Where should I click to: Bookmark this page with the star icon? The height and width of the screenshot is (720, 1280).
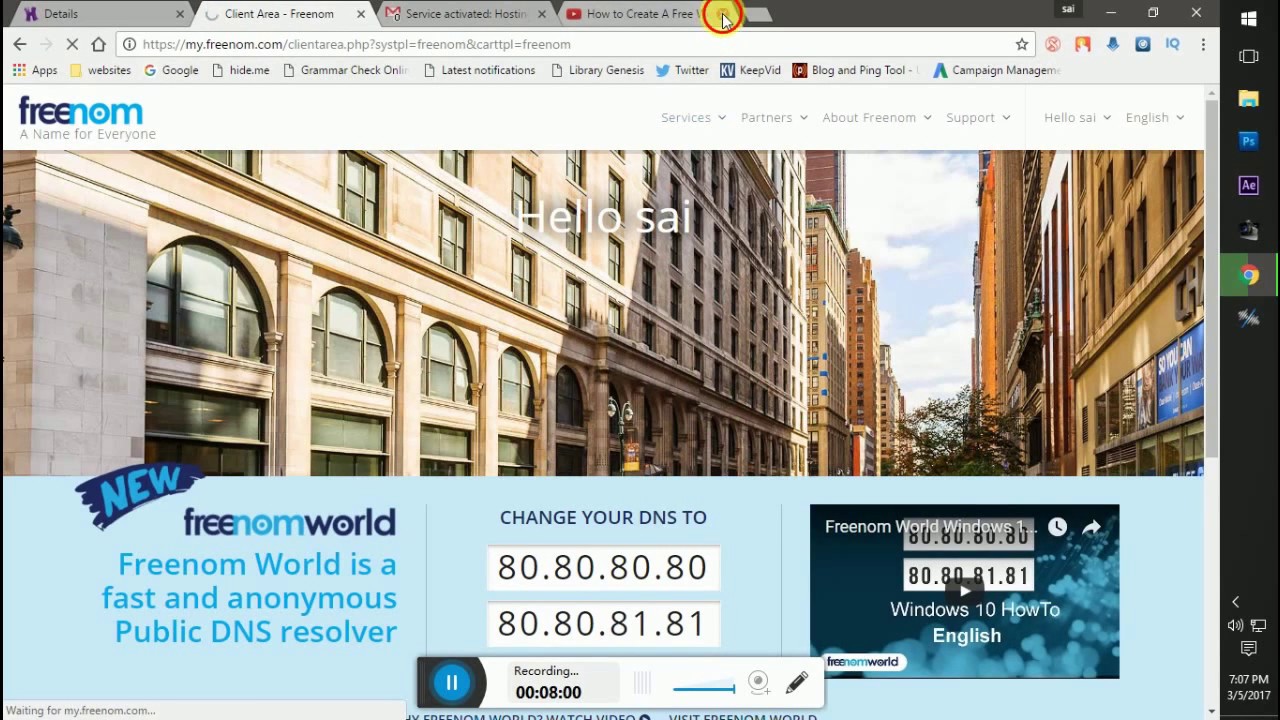(x=1022, y=44)
